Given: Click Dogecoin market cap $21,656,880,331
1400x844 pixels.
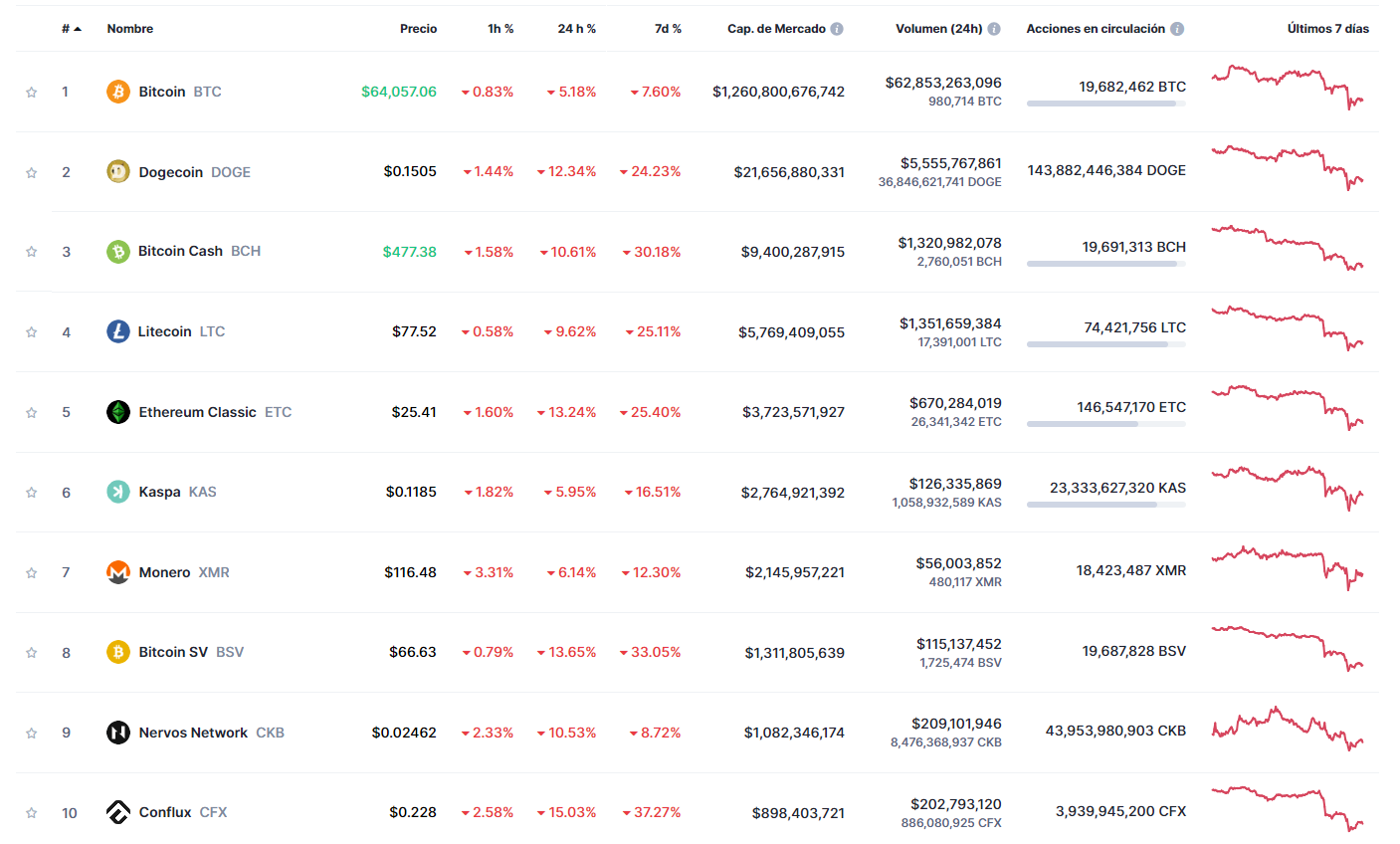Looking at the screenshot, I should (x=789, y=172).
